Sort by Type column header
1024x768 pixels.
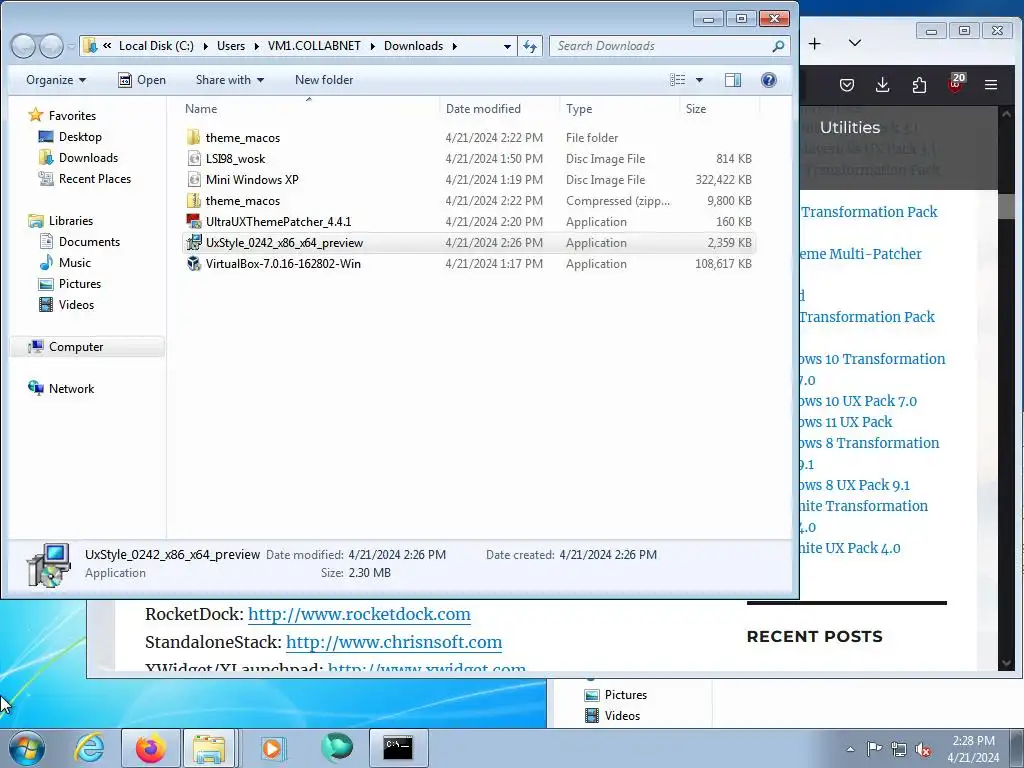click(x=619, y=109)
